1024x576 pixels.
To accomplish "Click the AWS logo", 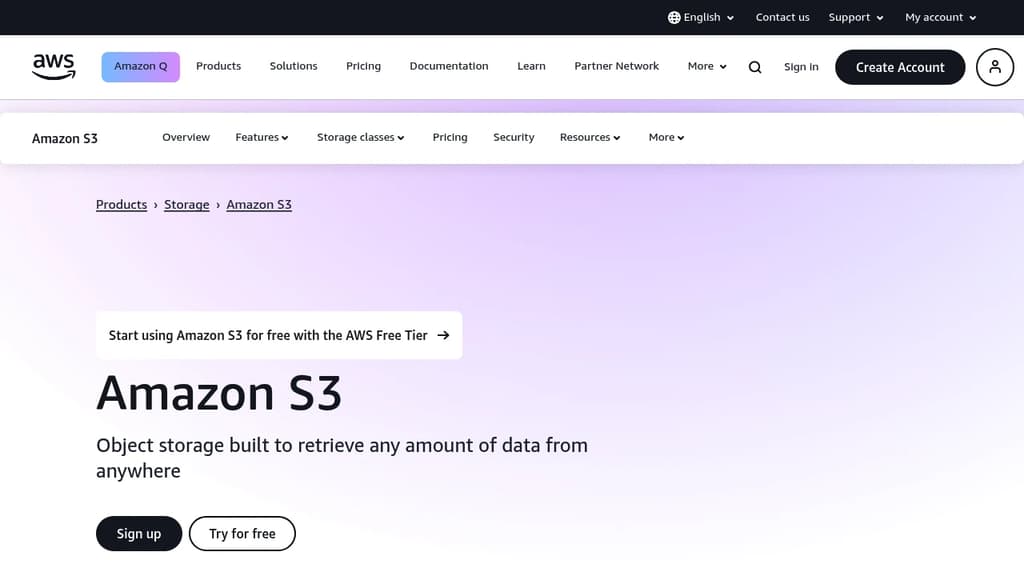I will [54, 67].
